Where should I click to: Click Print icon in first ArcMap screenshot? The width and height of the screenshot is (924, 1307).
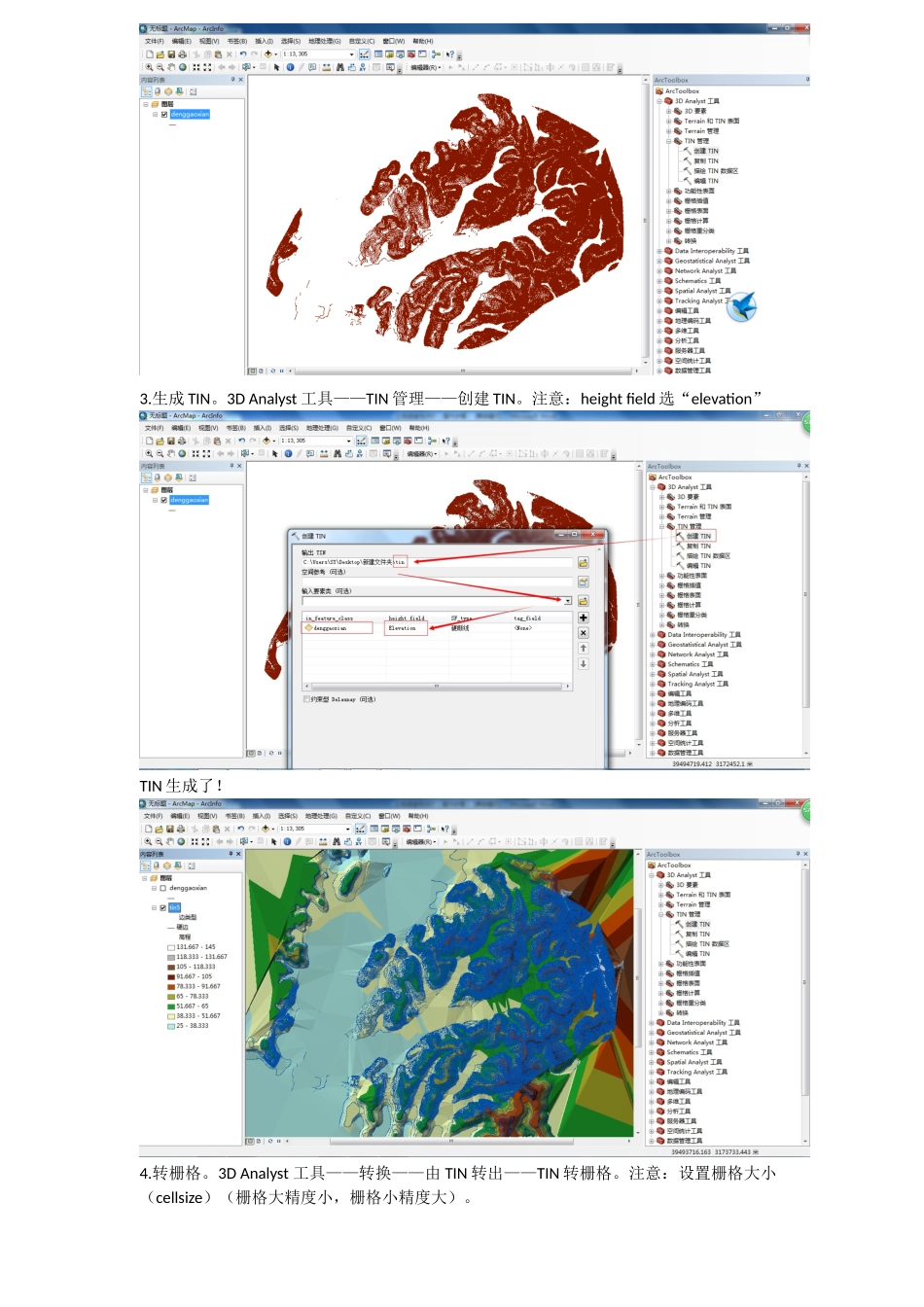(x=182, y=54)
